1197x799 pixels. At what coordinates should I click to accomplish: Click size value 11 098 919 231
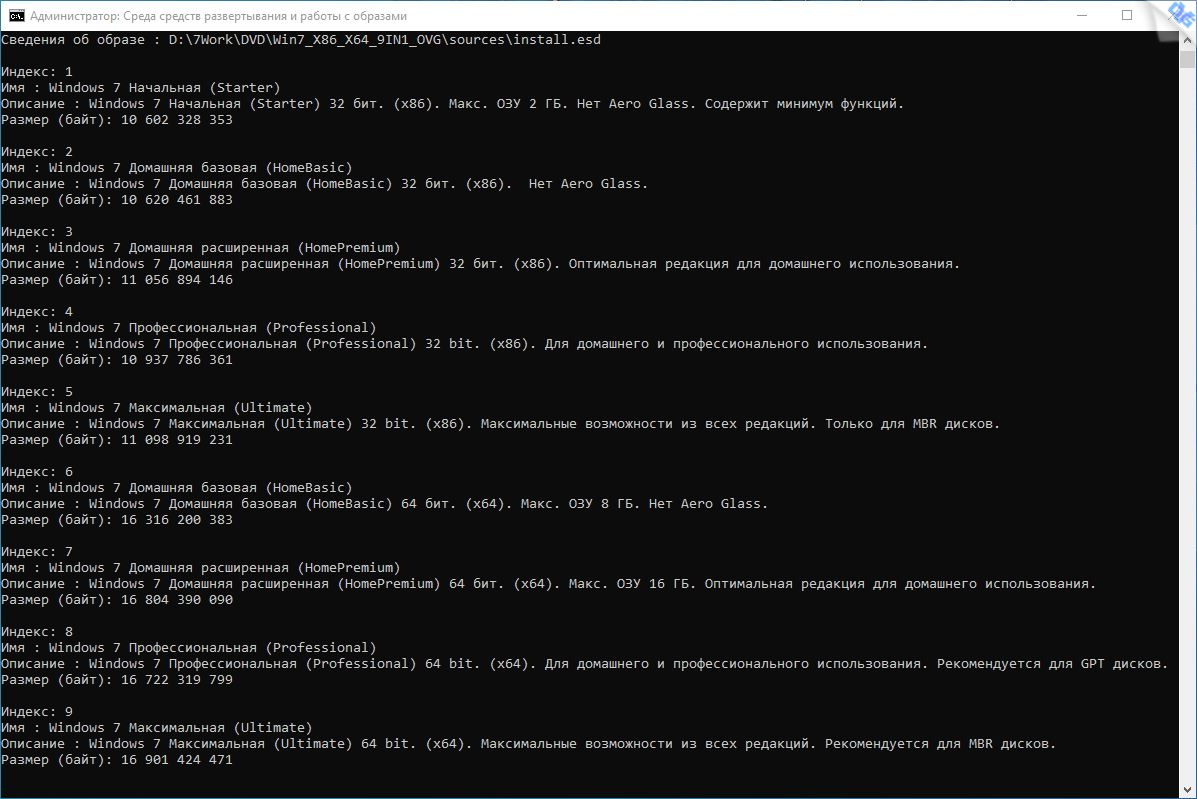click(176, 440)
